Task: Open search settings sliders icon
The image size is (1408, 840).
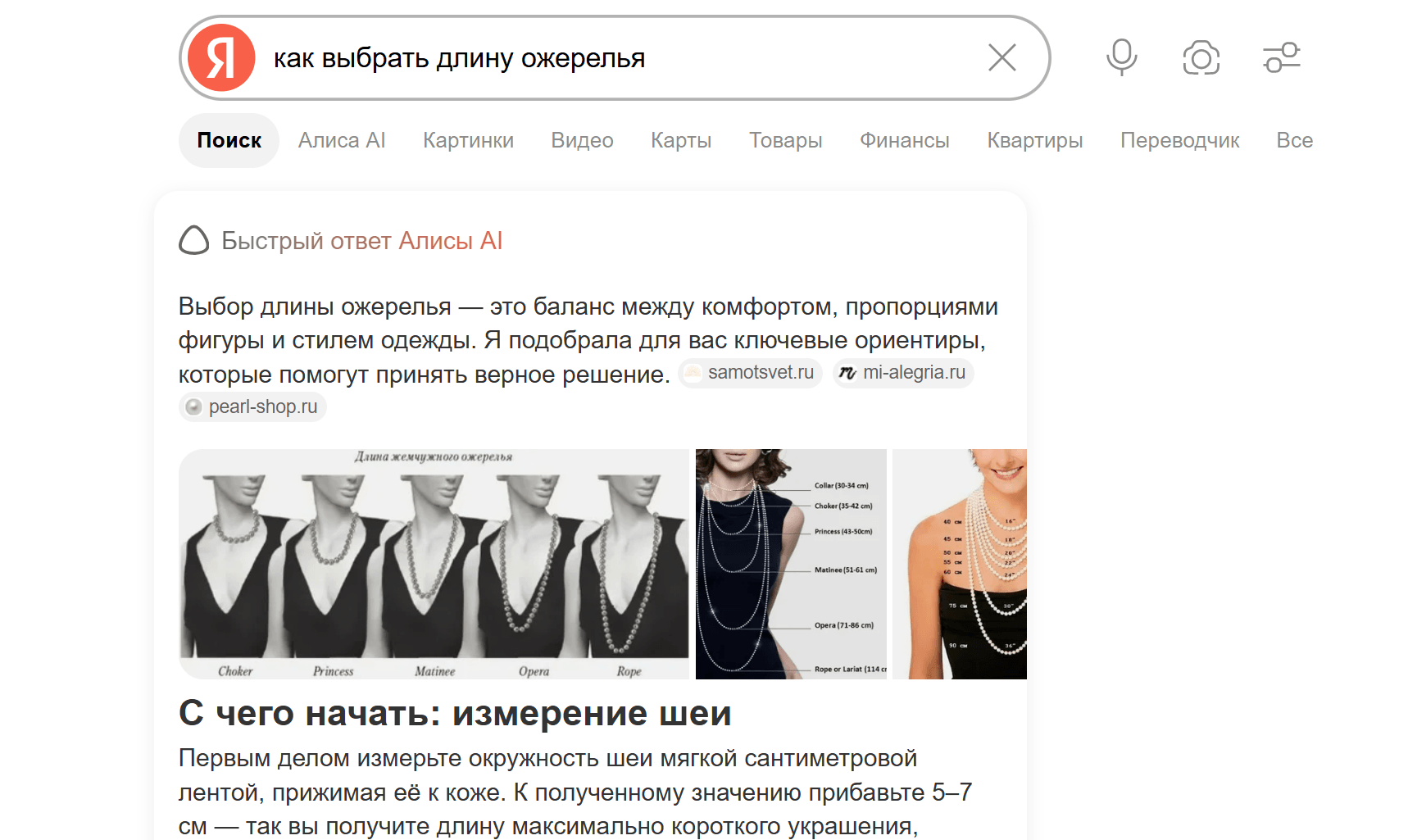Action: 1282,57
